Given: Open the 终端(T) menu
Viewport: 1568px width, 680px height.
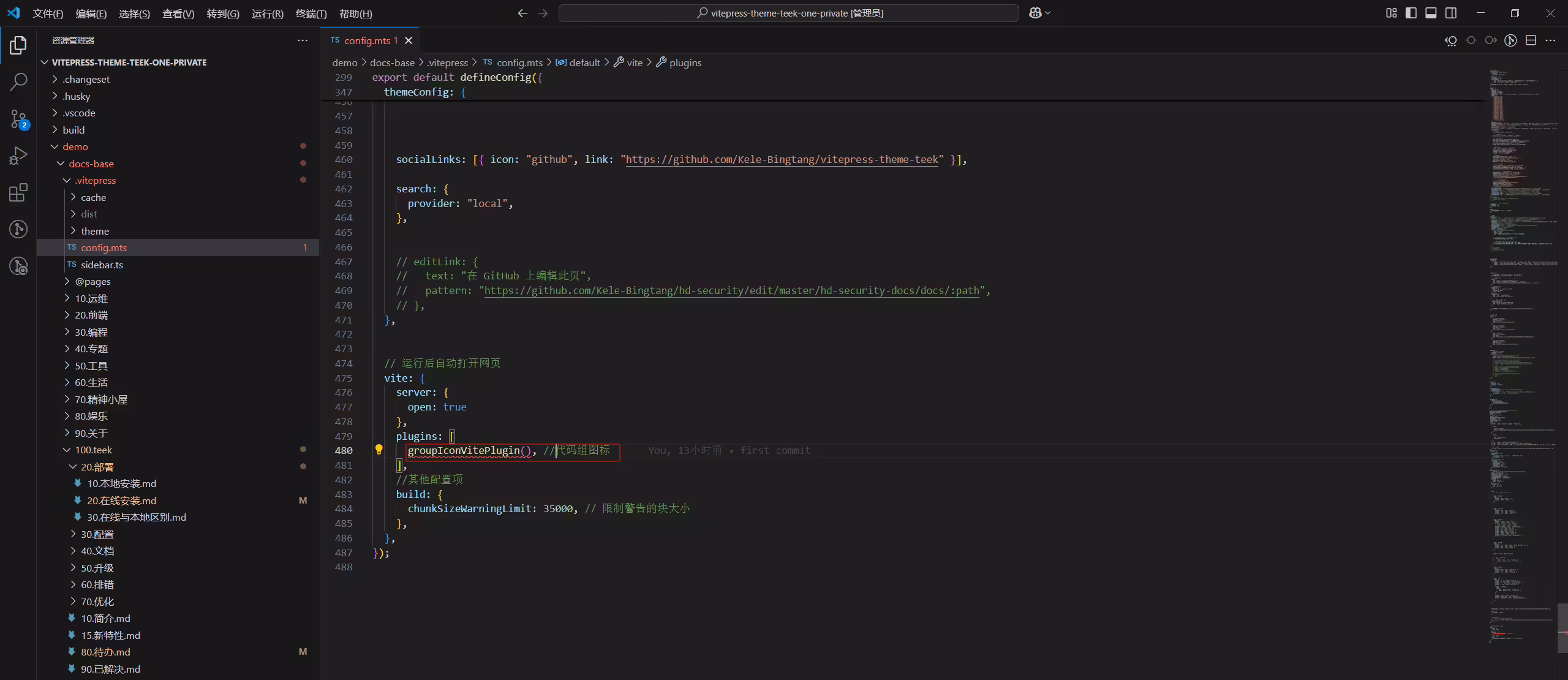Looking at the screenshot, I should [x=311, y=13].
